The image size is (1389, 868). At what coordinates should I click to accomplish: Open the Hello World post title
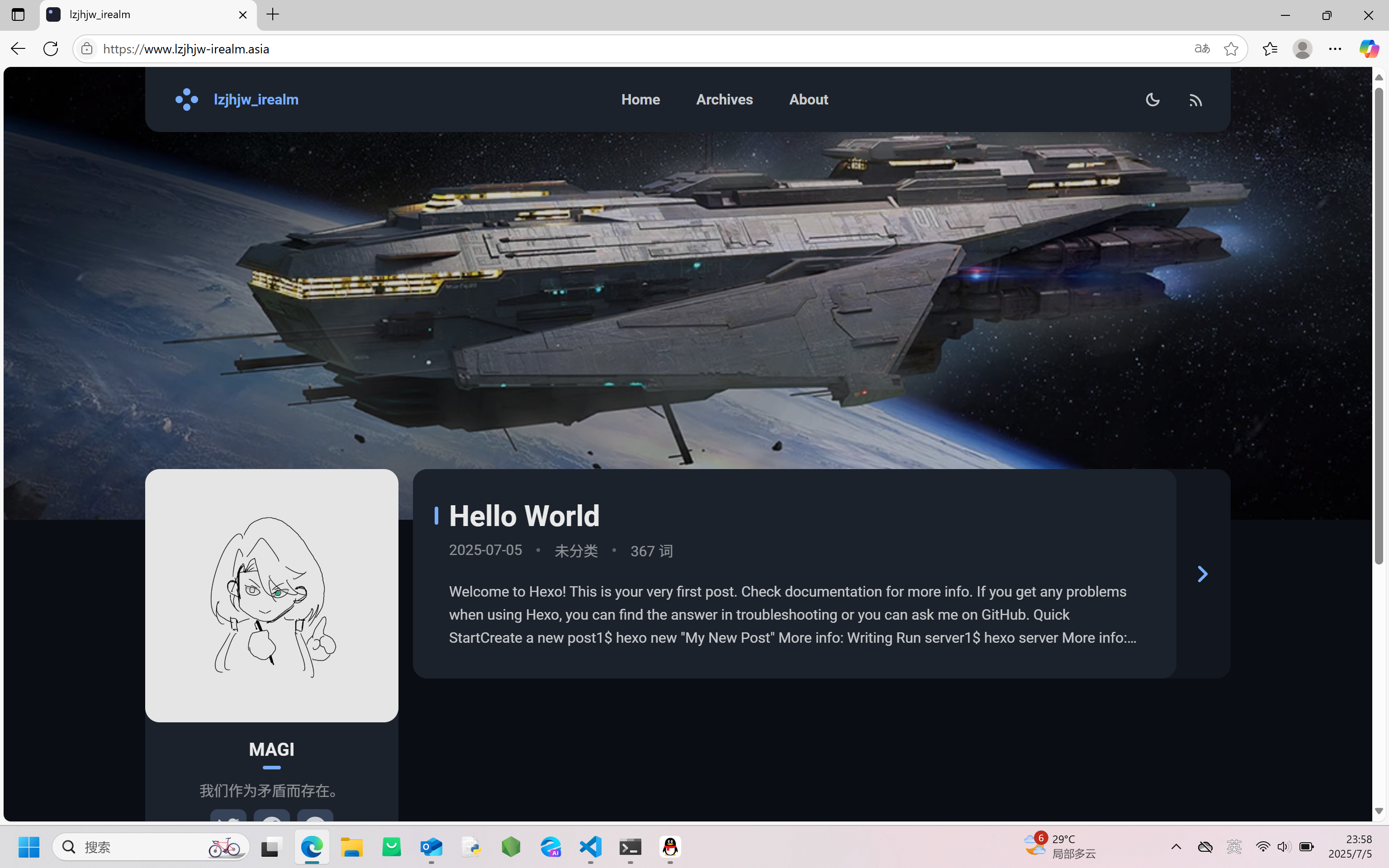[x=523, y=516]
